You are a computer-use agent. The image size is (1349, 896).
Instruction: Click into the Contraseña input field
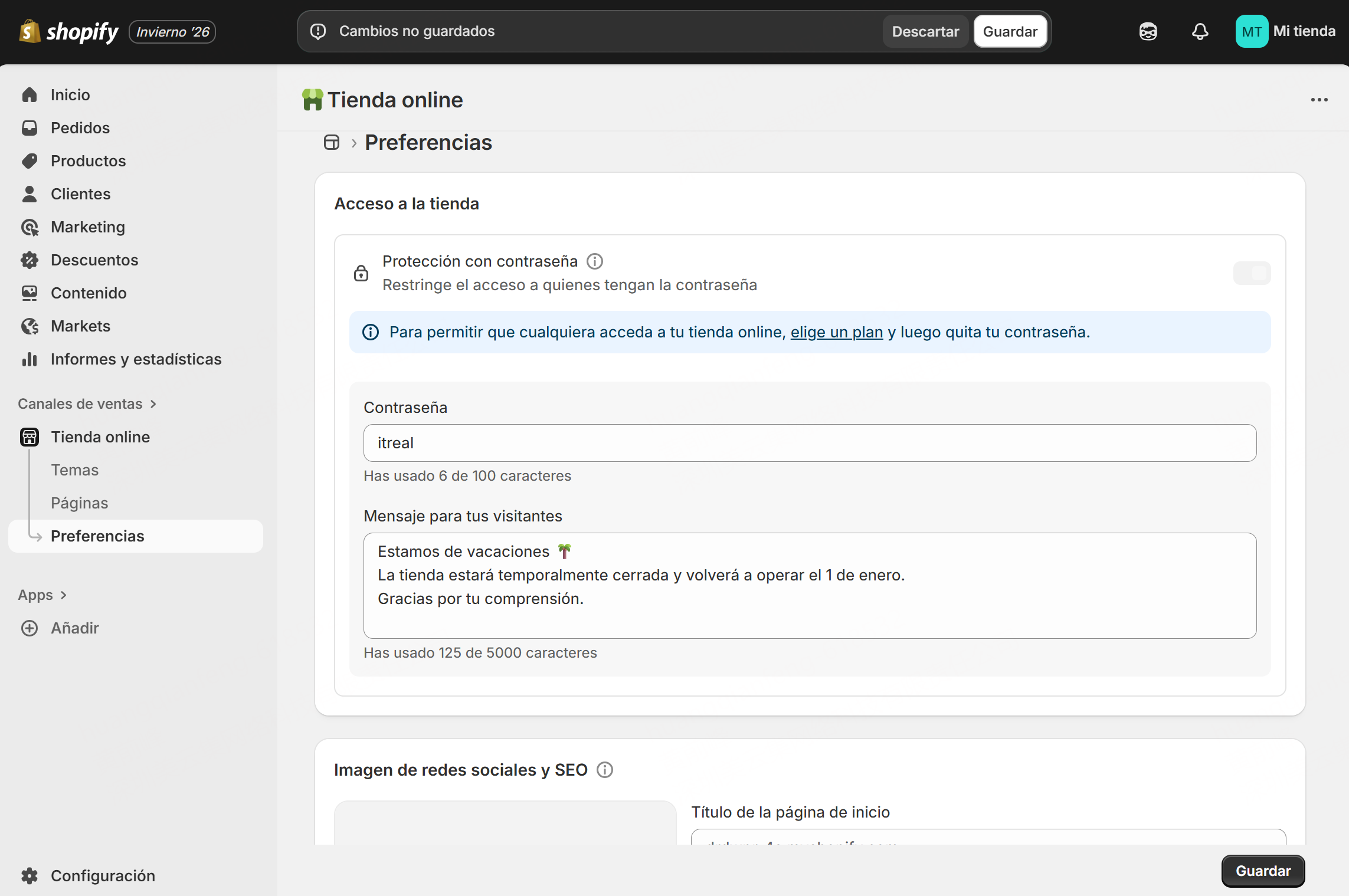click(809, 443)
